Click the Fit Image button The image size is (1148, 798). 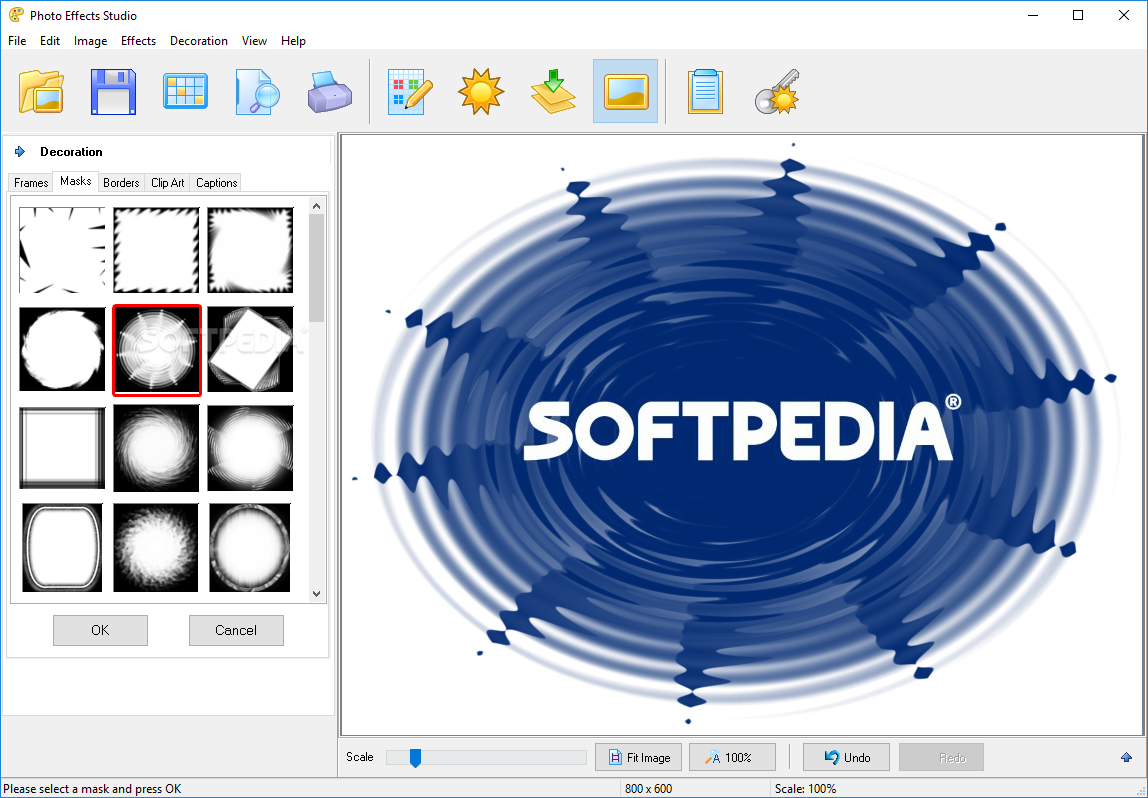[x=638, y=757]
